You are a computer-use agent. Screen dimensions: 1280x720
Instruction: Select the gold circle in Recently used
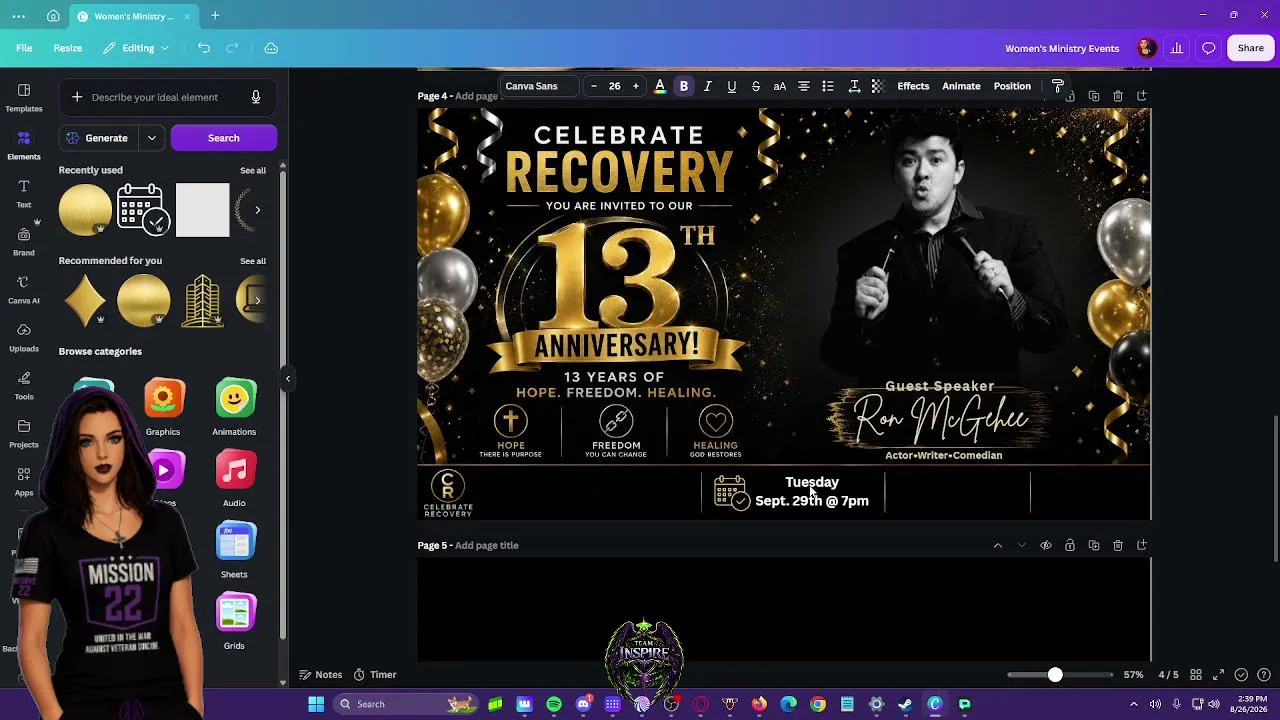click(x=85, y=210)
